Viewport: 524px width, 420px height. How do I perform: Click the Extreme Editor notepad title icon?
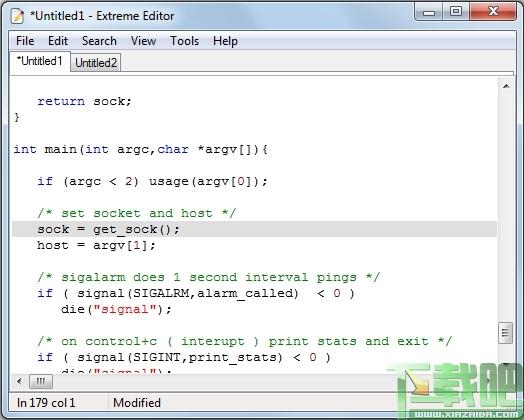(x=17, y=16)
